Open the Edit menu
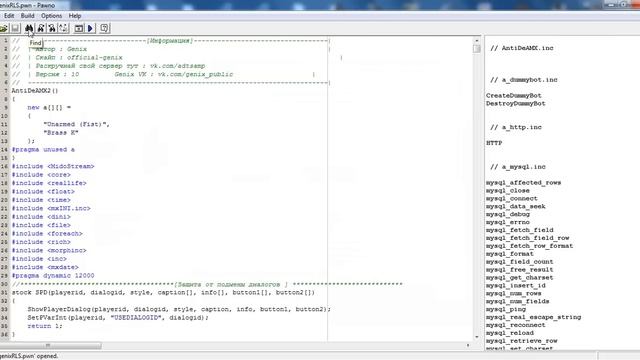This screenshot has width=640, height=360. (x=9, y=16)
